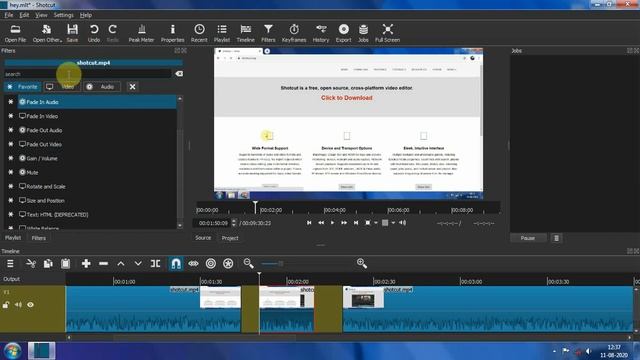Close the filter chooser list
This screenshot has height=360, width=640.
(132, 87)
